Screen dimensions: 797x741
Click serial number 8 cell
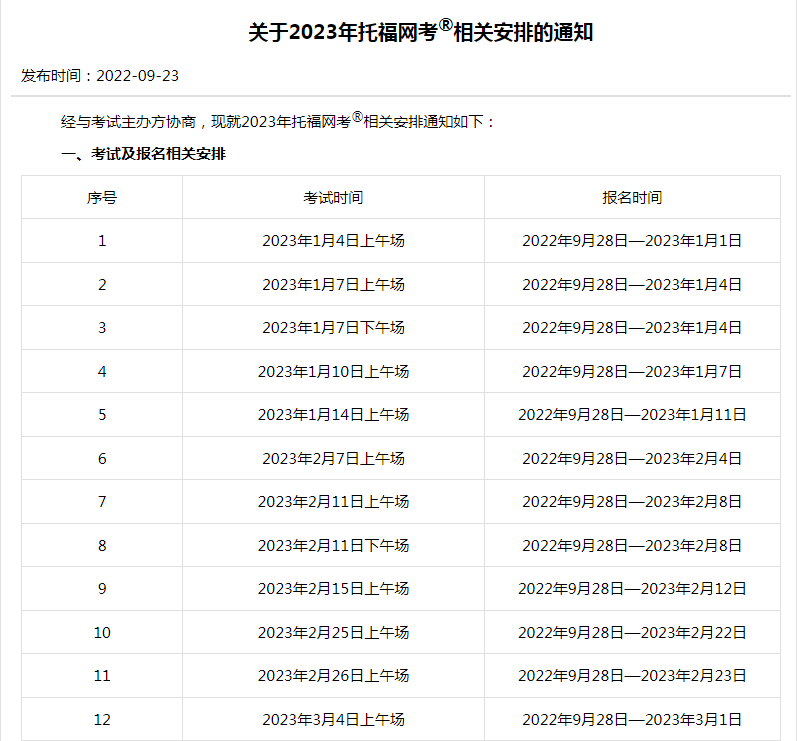tap(102, 545)
